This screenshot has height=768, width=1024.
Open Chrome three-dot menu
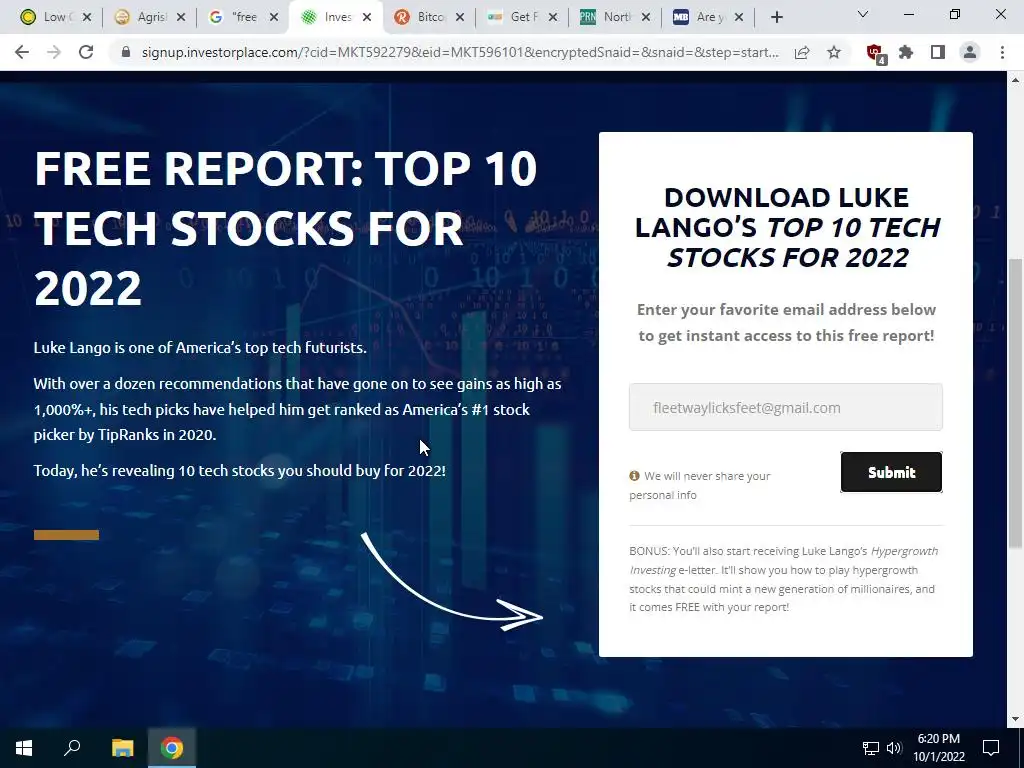click(x=1002, y=52)
